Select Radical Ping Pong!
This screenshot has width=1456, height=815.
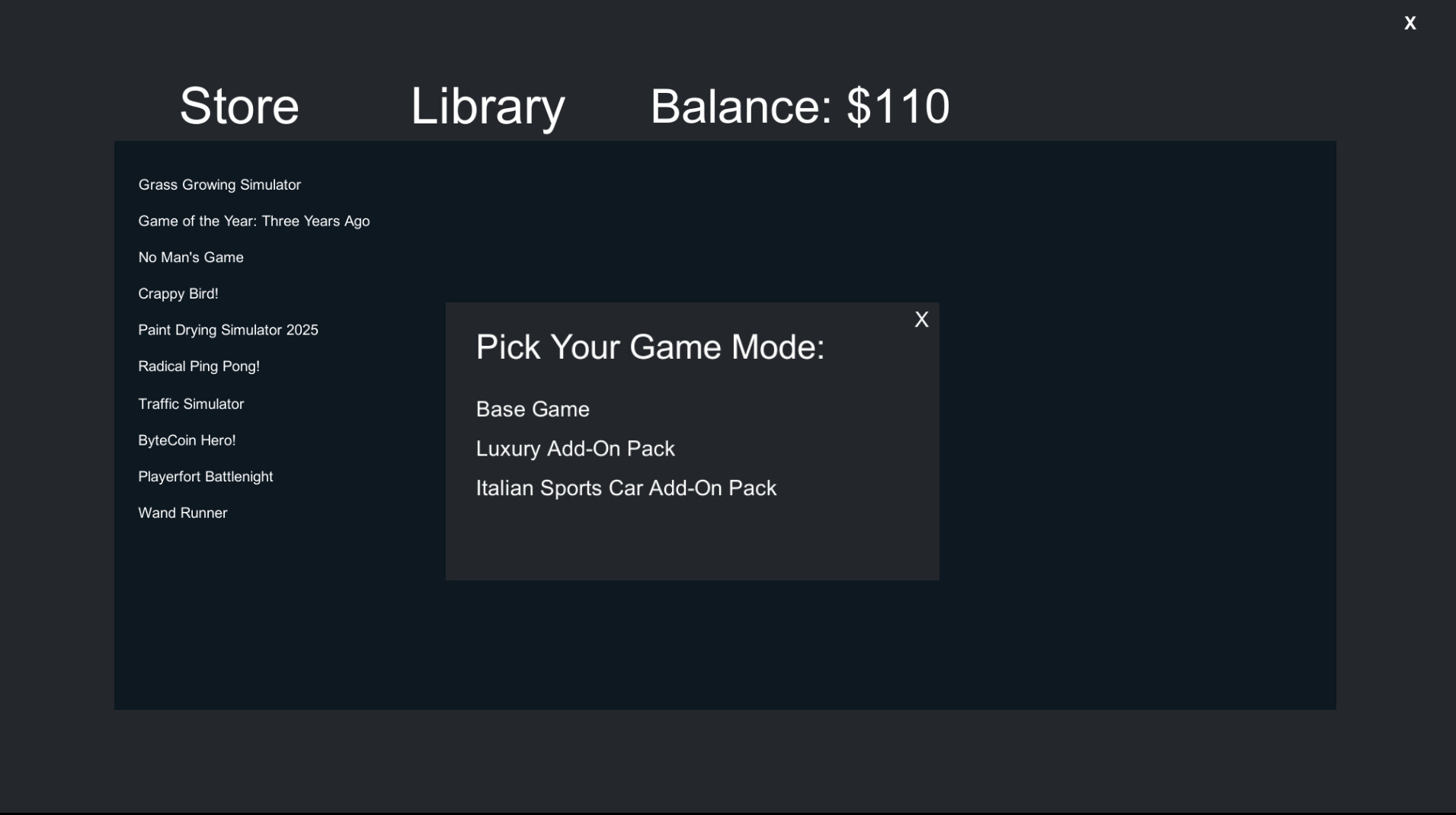point(198,366)
